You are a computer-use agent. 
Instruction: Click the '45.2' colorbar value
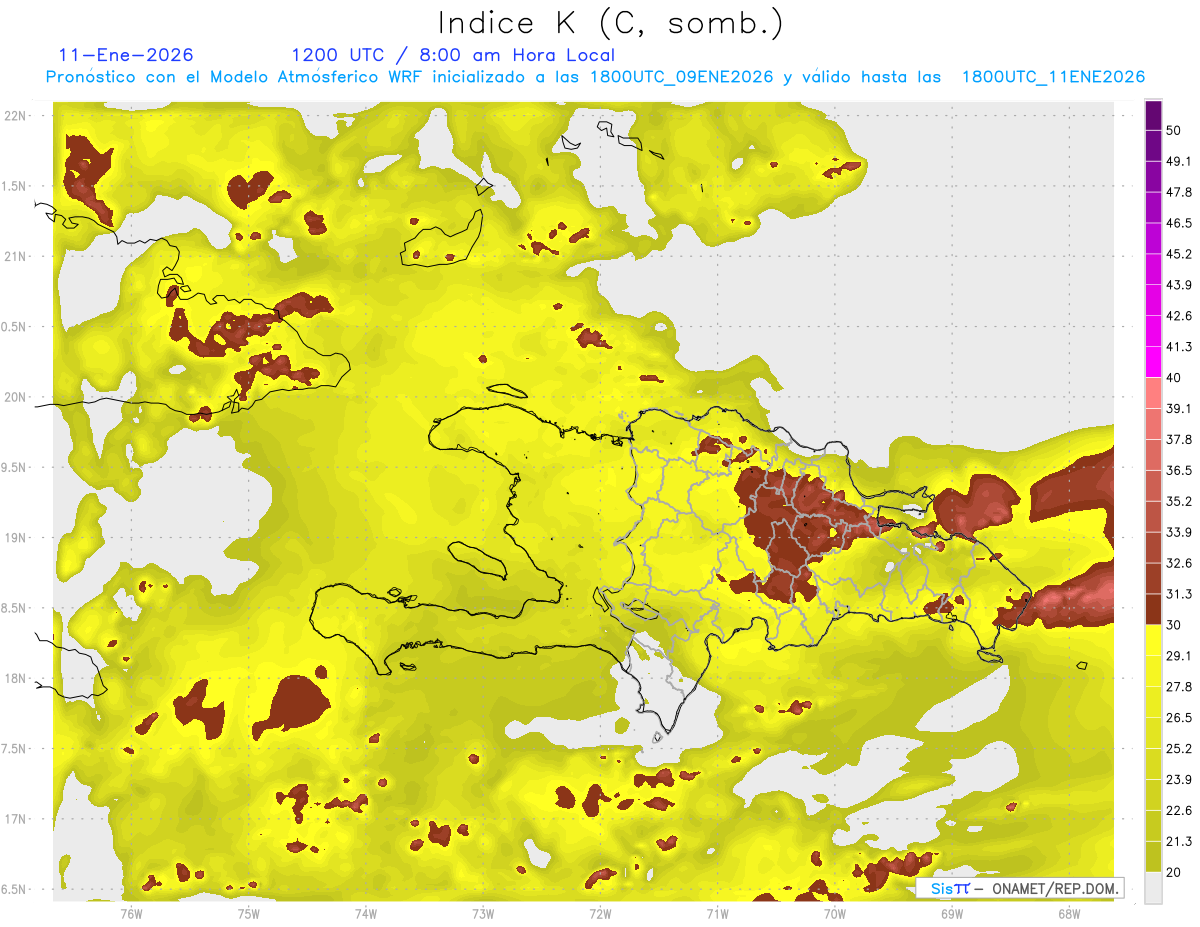pos(1180,254)
